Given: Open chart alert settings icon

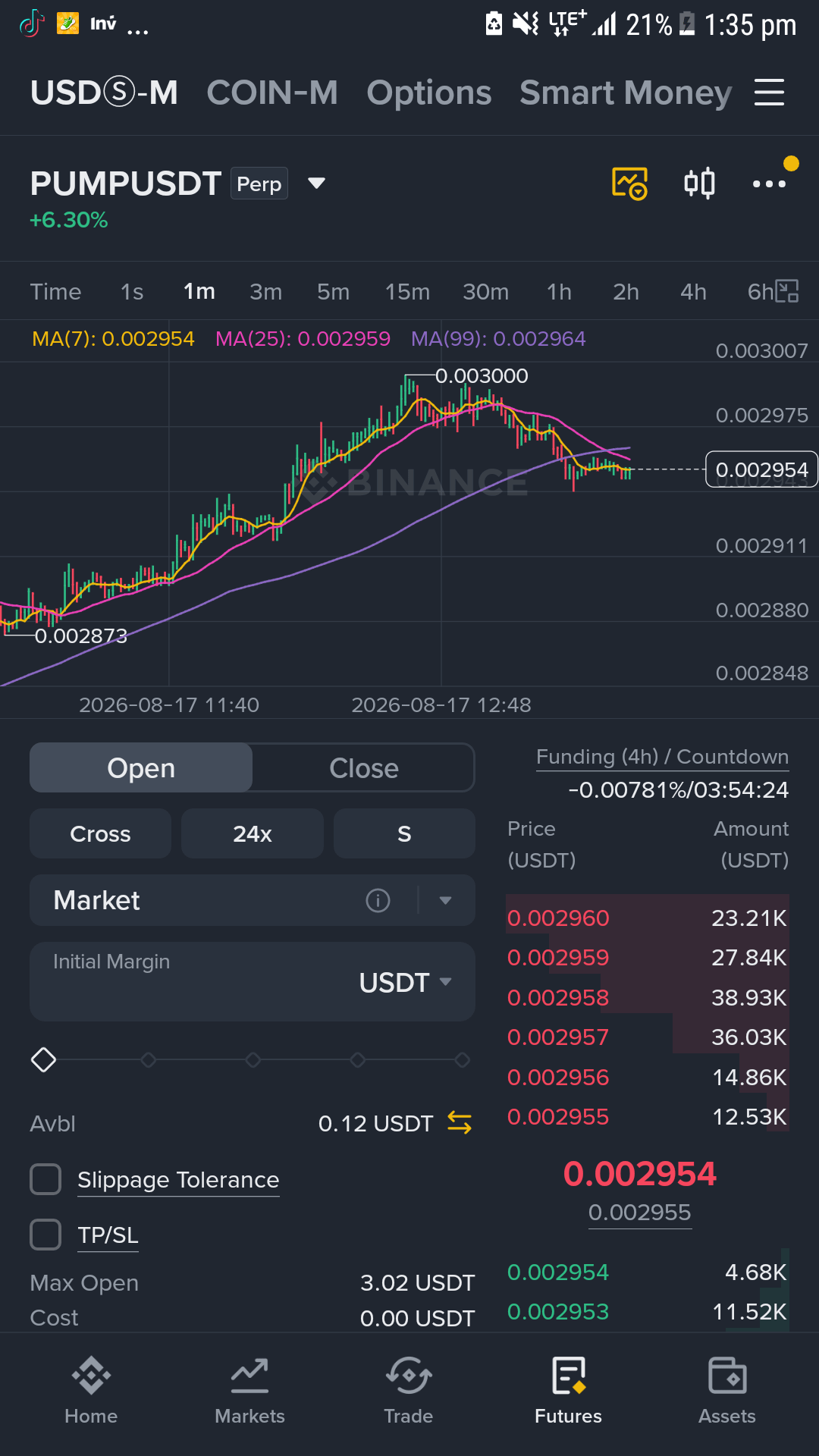Looking at the screenshot, I should (629, 184).
